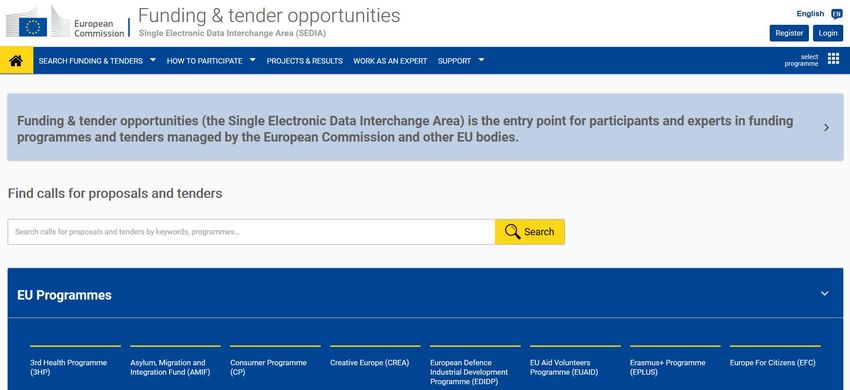
Task: Collapse the EU Programmes section chevron
Action: pyautogui.click(x=825, y=293)
